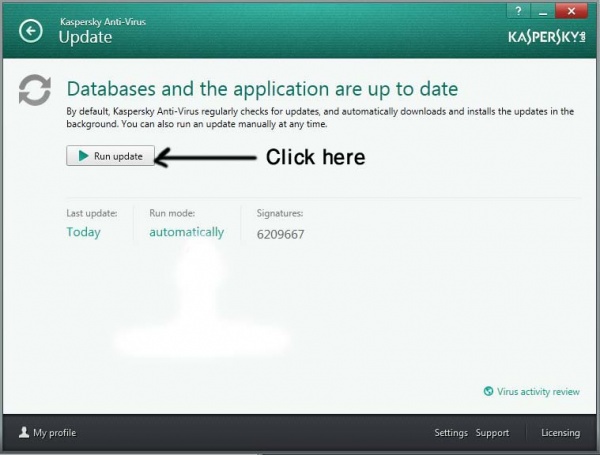Click the My profile person icon
The image size is (600, 455).
point(24,432)
